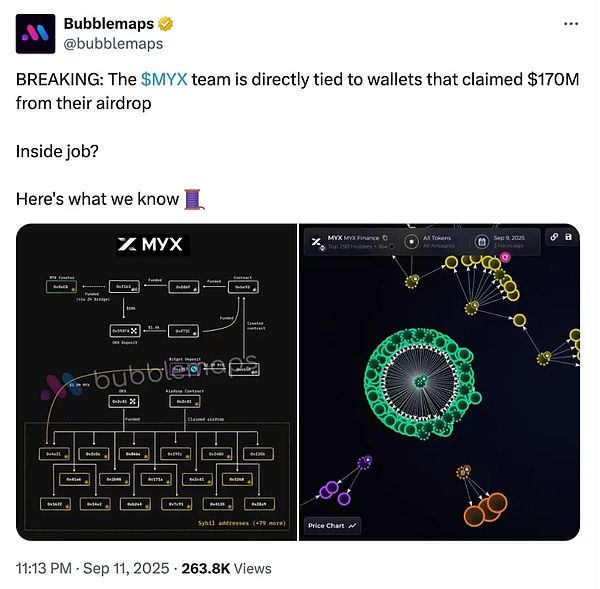Click the pink C bubble marker
Screen dimensions: 600x589
[x=505, y=257]
